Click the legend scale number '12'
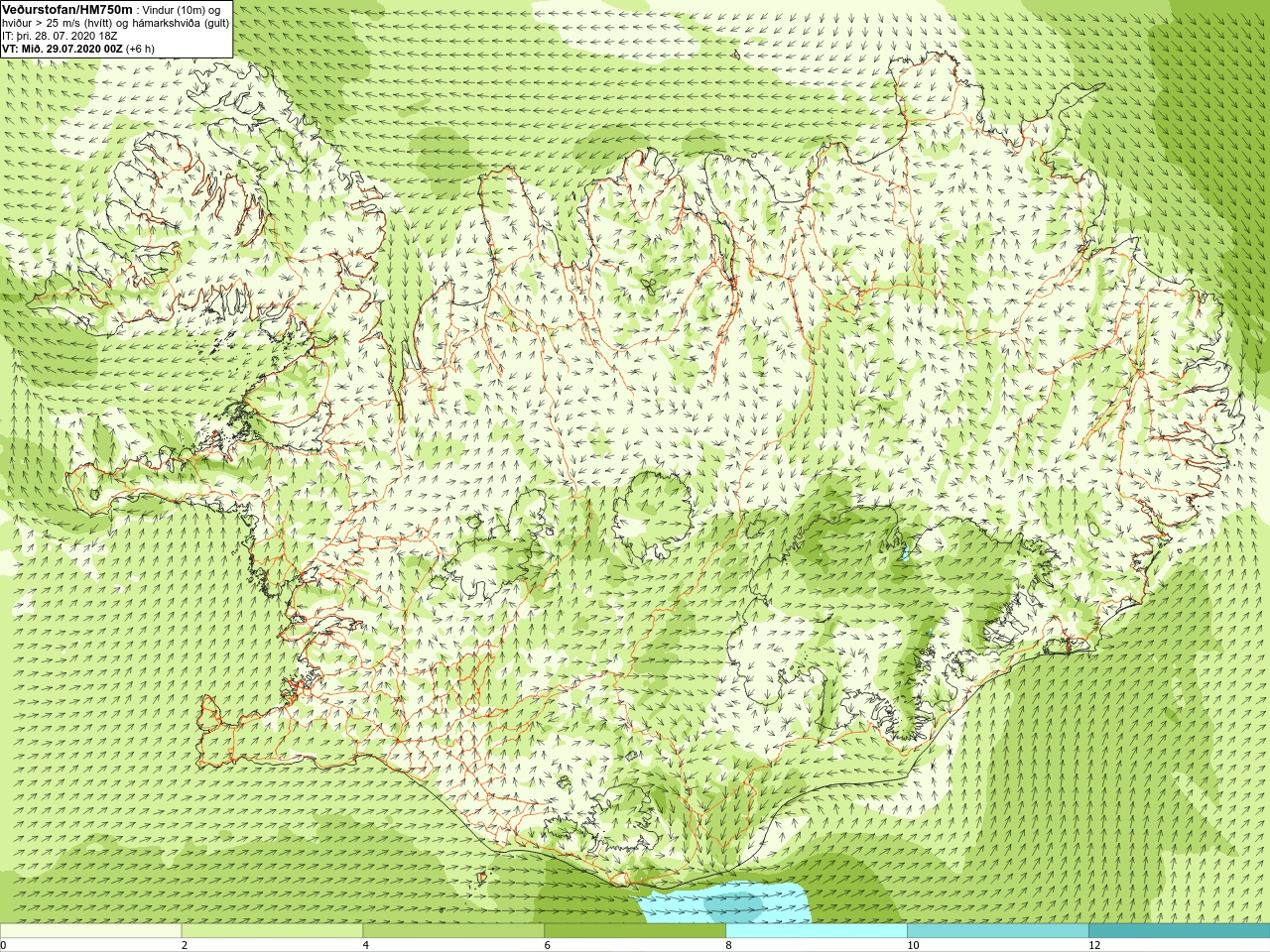The image size is (1270, 952). (x=1094, y=945)
